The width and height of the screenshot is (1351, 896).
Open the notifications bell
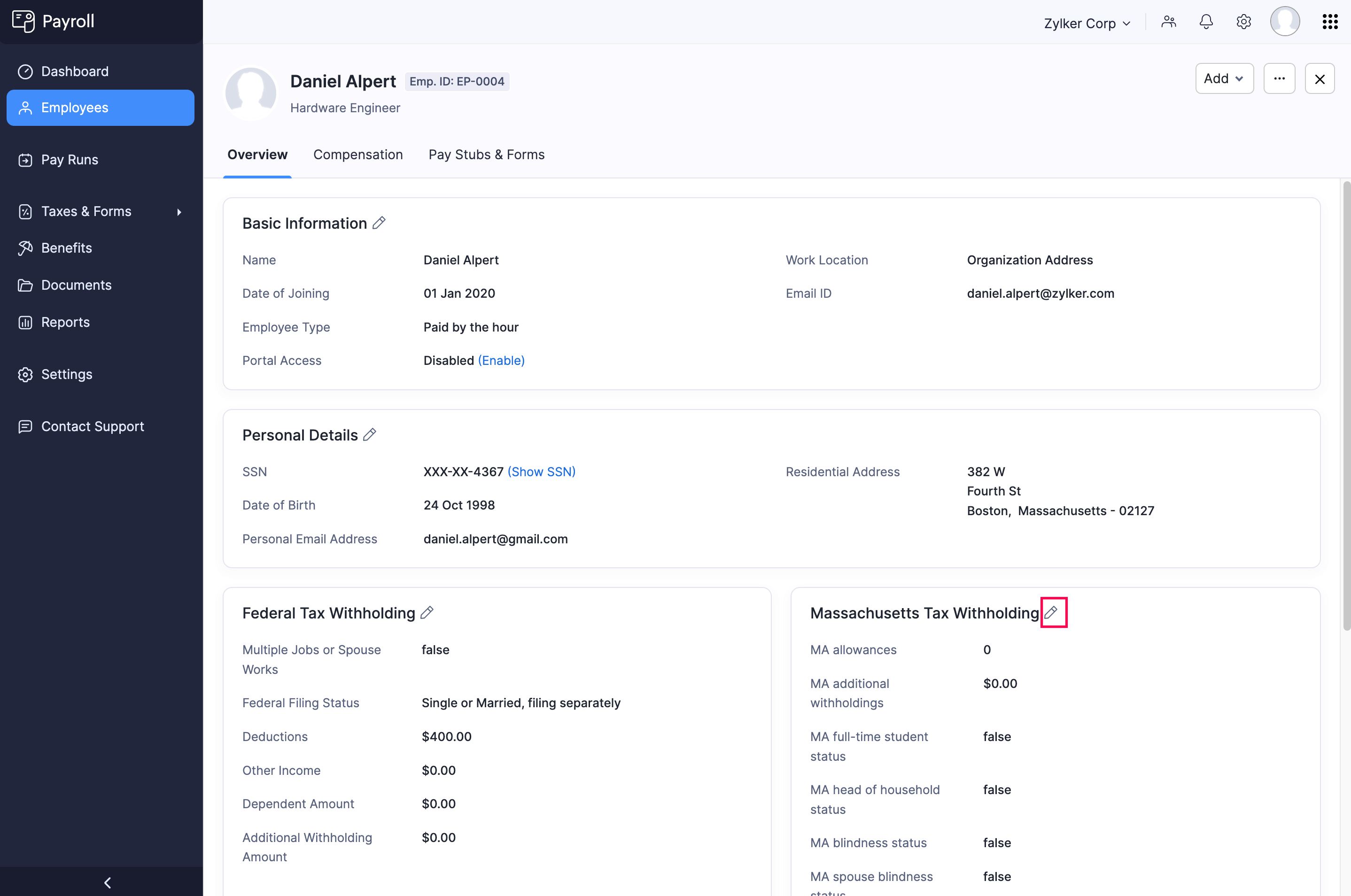1206,21
